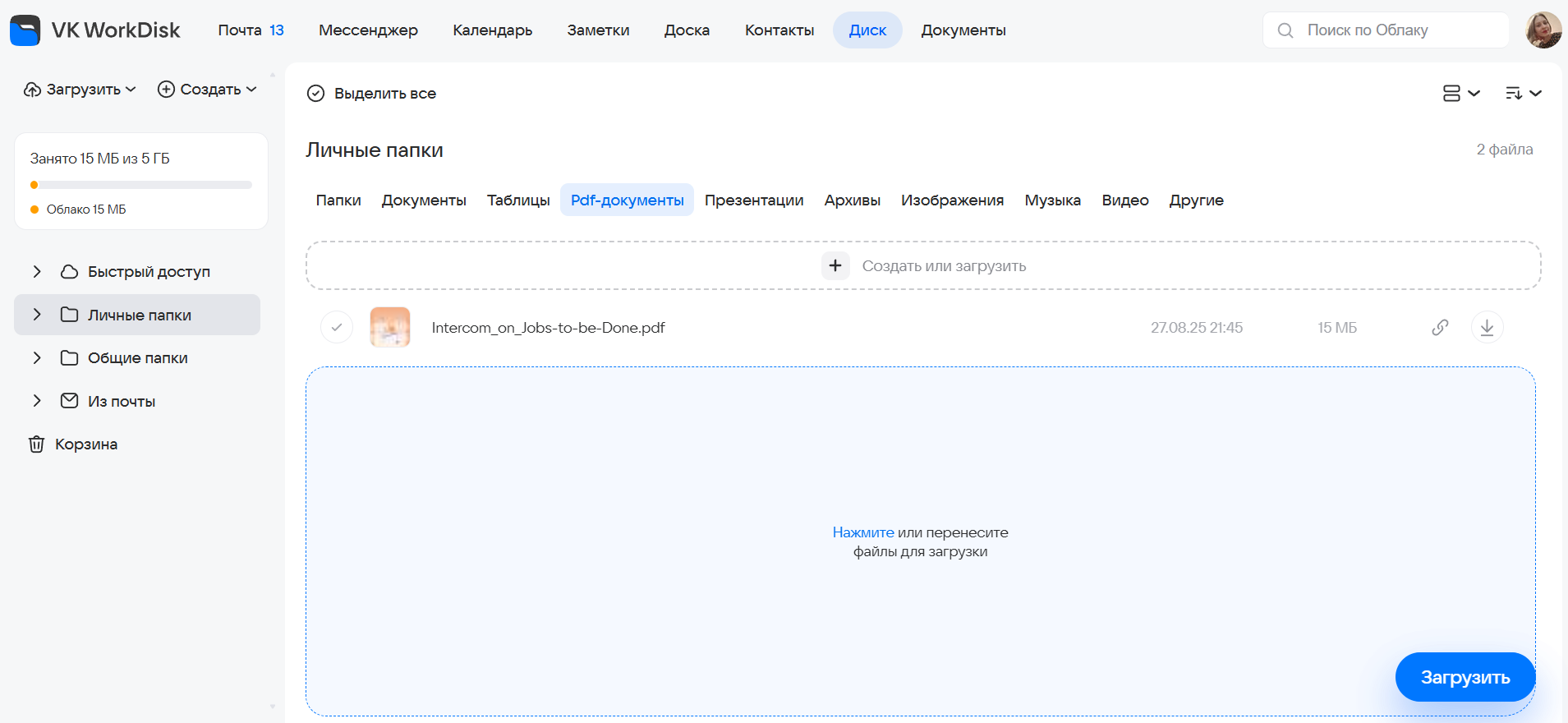Toggle Выделить все select-all check
Image resolution: width=1568 pixels, height=723 pixels.
point(316,94)
